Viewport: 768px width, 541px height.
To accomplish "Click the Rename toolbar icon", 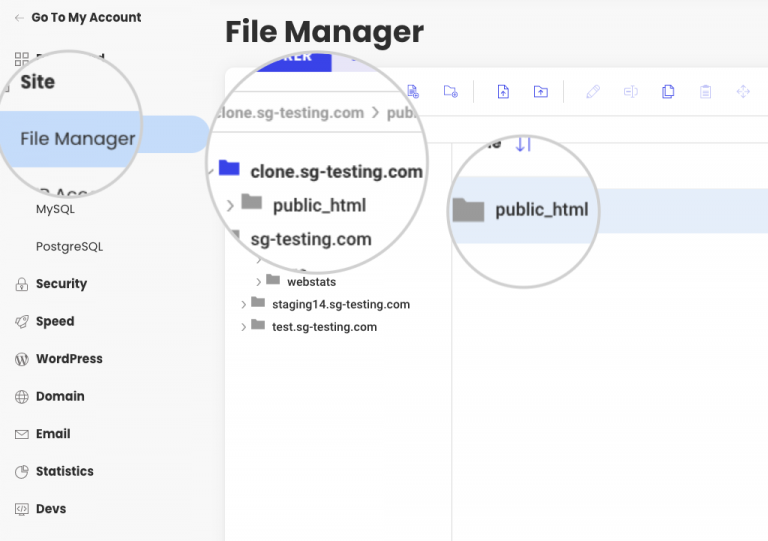I will (631, 92).
